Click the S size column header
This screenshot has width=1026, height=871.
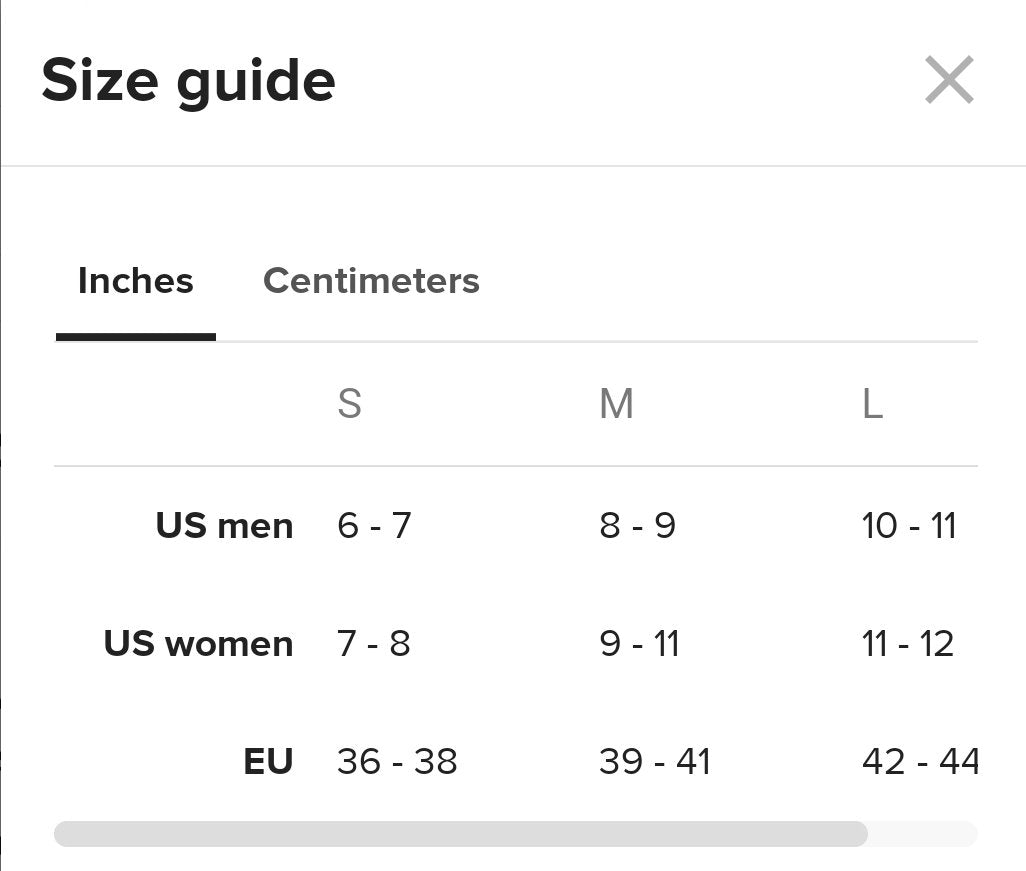(349, 404)
